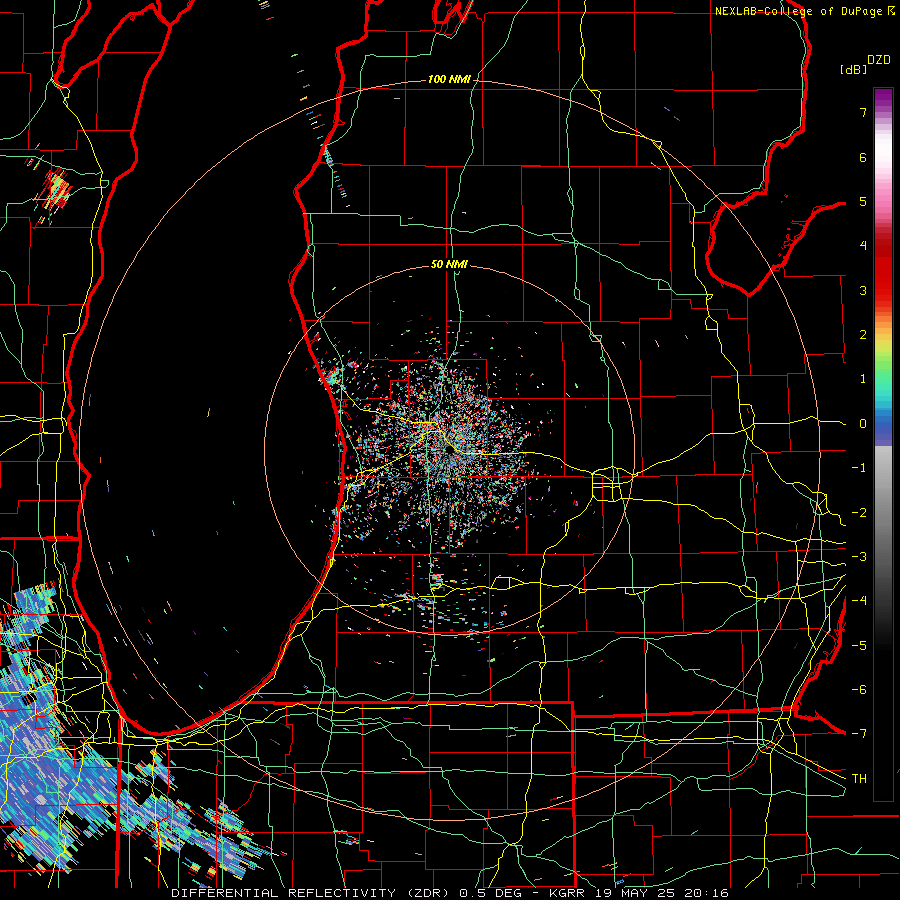Click the -4 value on color scale
Viewport: 900px width, 900px height.
click(x=859, y=601)
